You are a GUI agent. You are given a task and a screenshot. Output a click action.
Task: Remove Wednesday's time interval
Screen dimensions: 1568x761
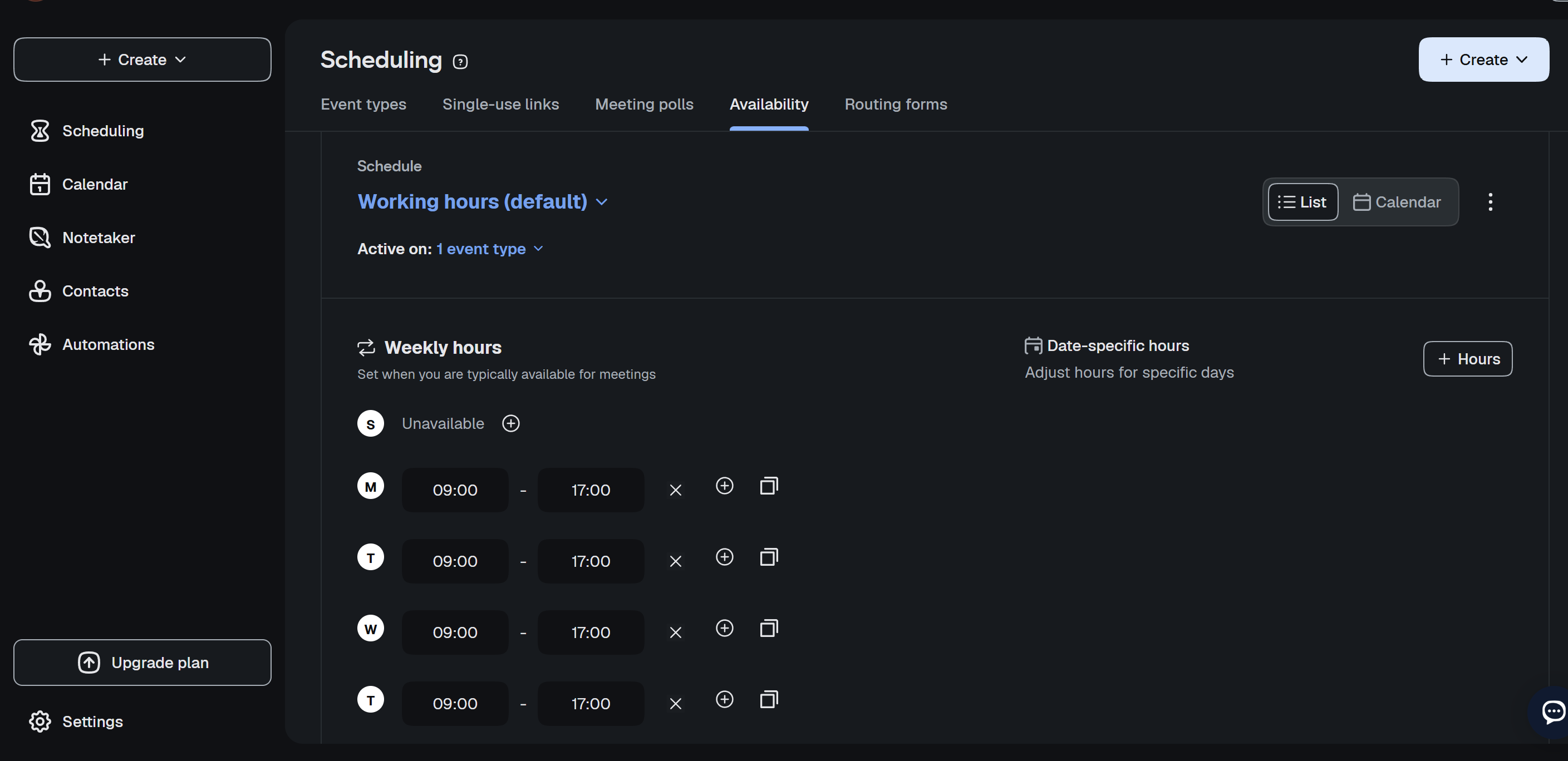point(676,632)
